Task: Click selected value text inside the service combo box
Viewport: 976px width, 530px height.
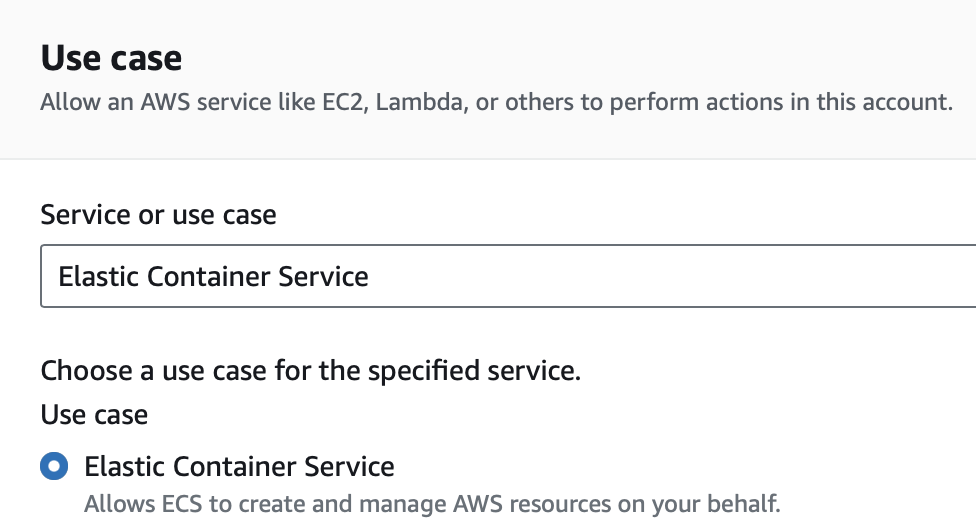Action: click(x=213, y=276)
